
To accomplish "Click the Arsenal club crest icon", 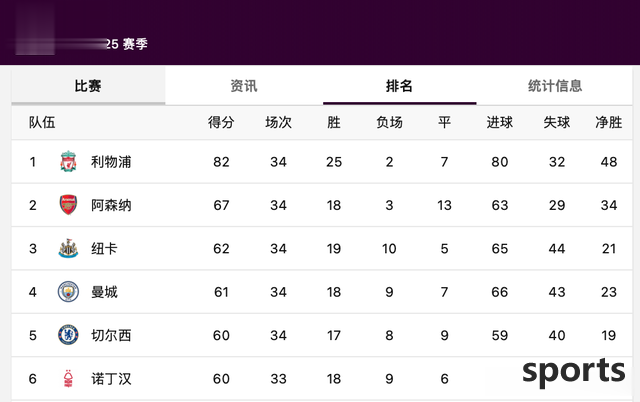I will tap(68, 205).
